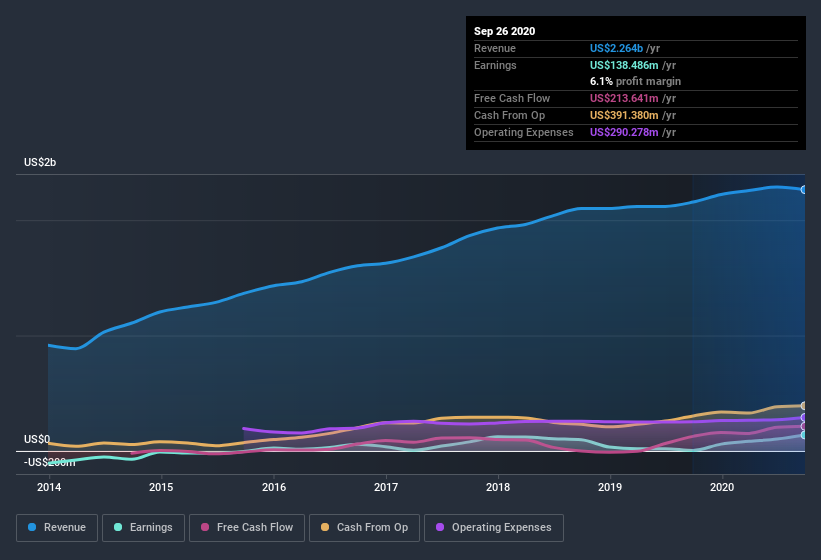This screenshot has width=821, height=560.
Task: Click the 2014 x-axis label
Action: point(49,487)
